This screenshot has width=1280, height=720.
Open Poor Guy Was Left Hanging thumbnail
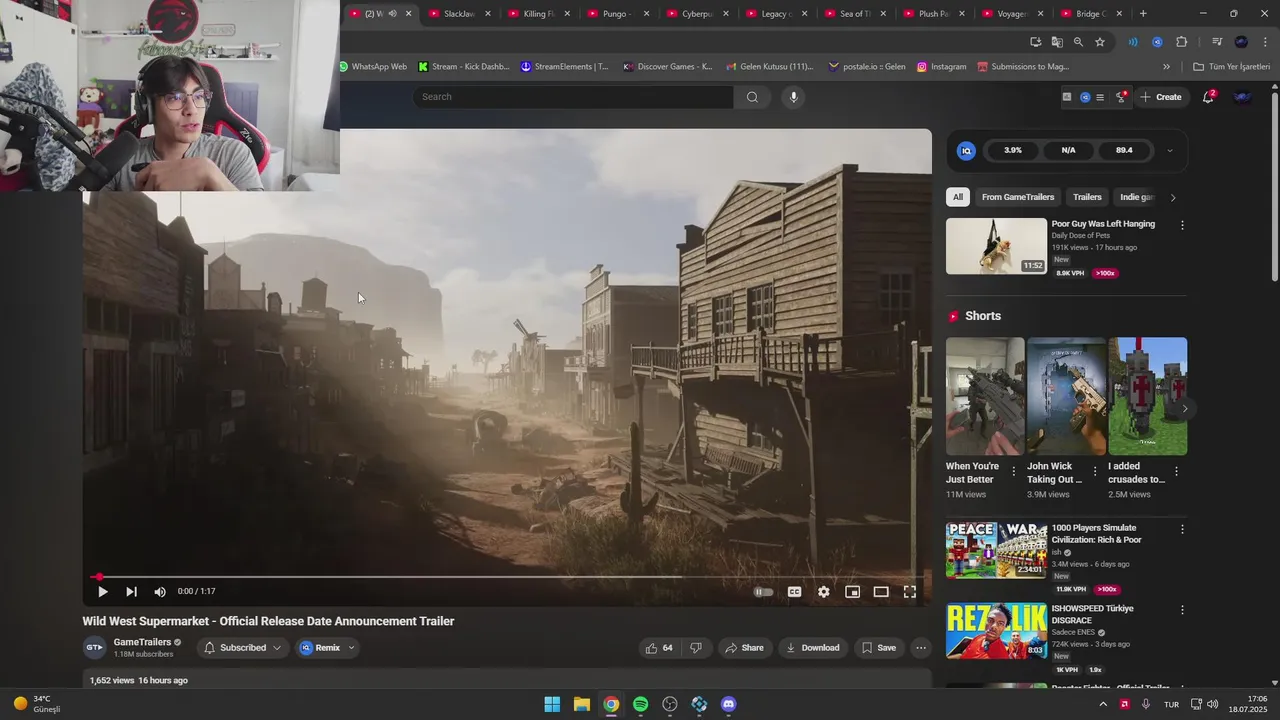pyautogui.click(x=996, y=246)
